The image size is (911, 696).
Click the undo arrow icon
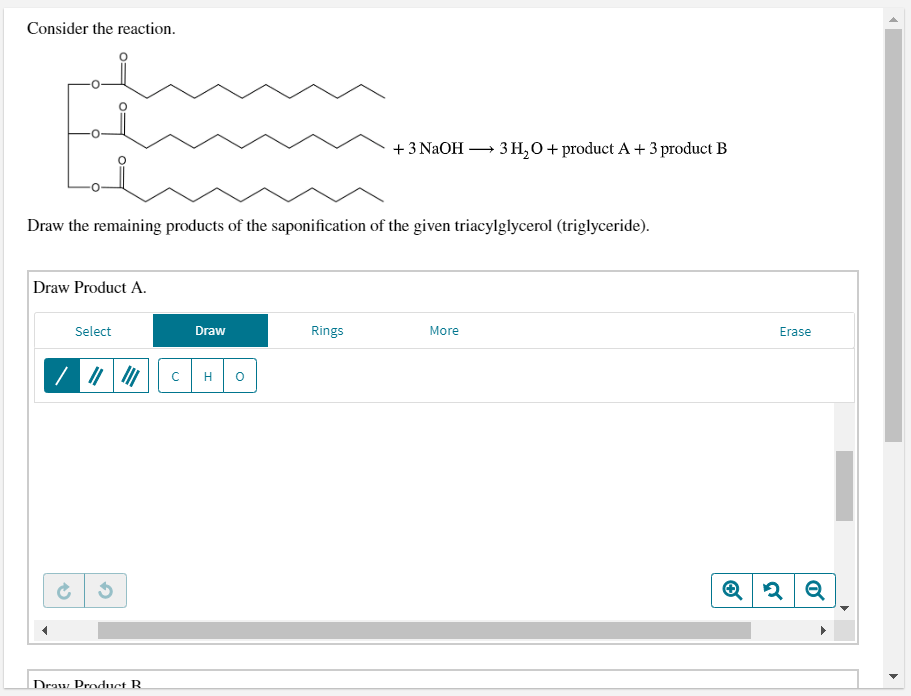click(104, 590)
